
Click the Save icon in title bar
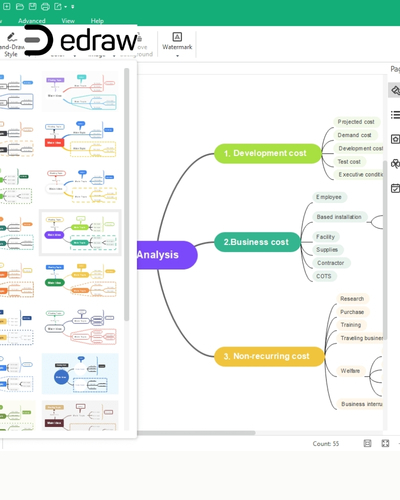tap(32, 6)
